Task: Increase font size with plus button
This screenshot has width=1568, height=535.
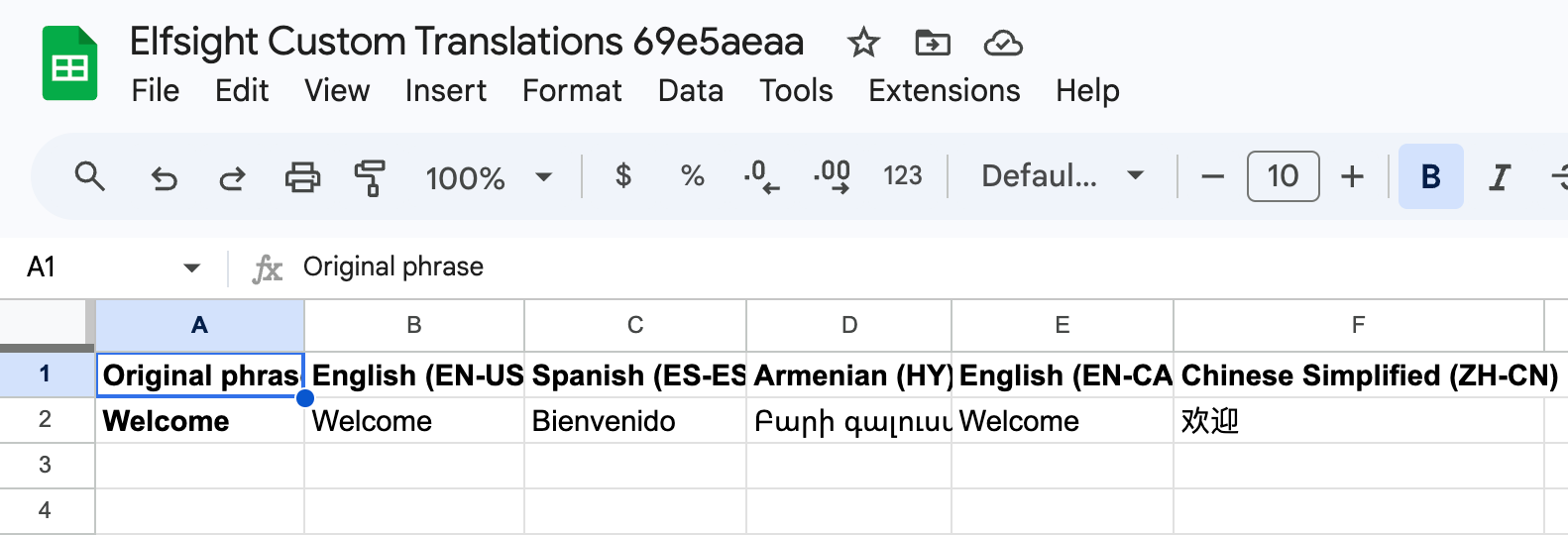Action: coord(1352,176)
